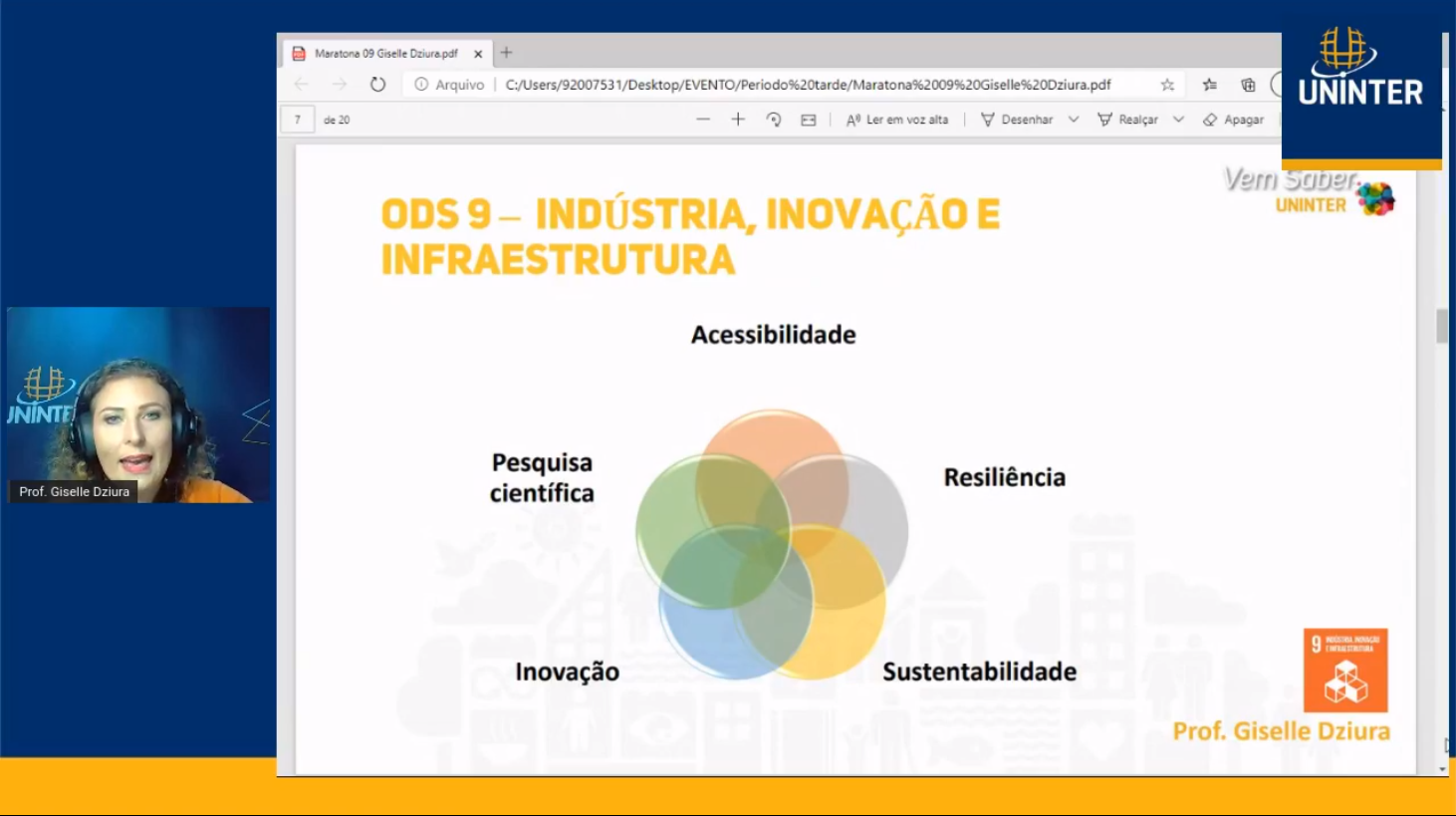Click the page number input field

[298, 120]
